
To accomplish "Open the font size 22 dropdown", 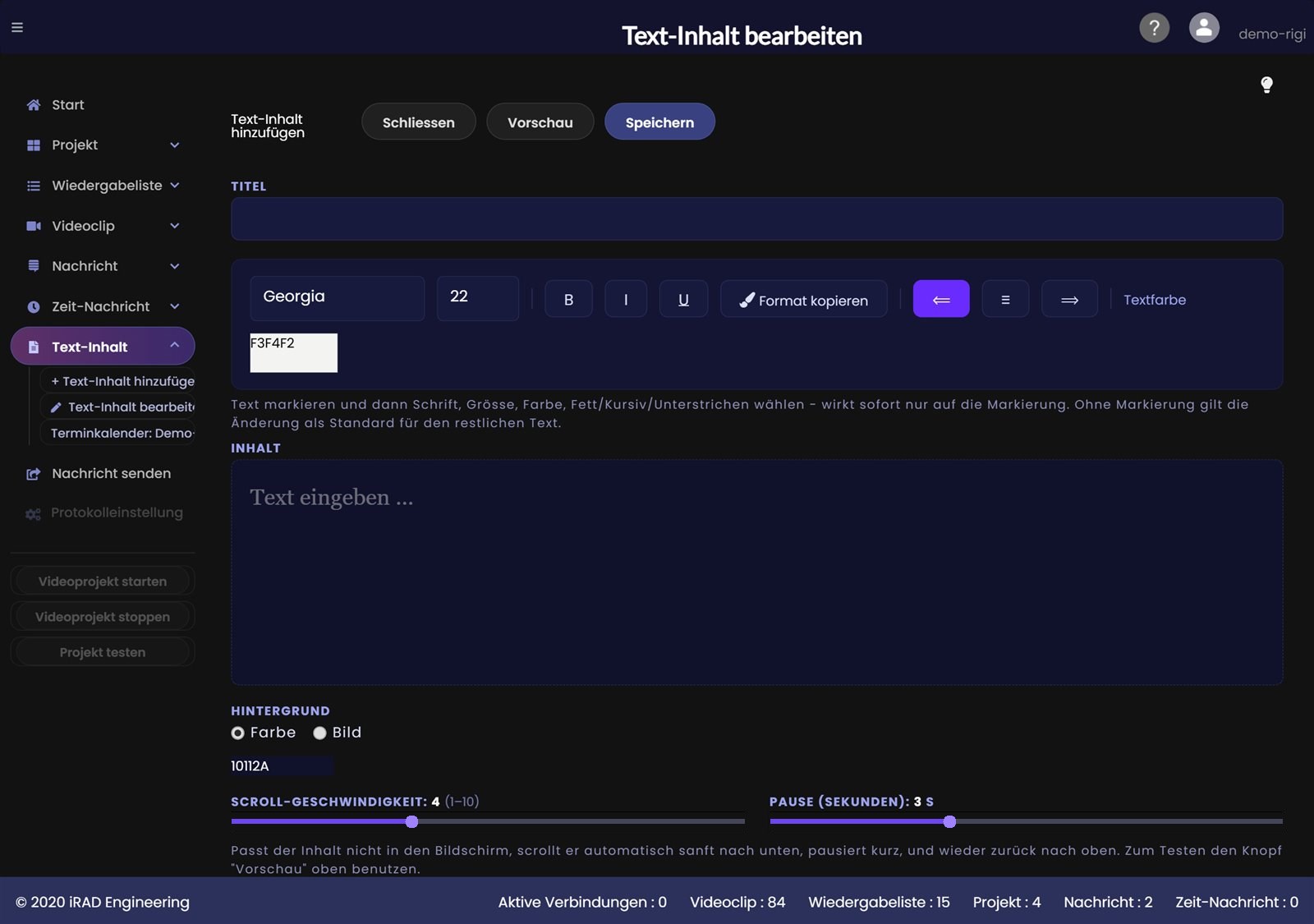I will (x=477, y=297).
